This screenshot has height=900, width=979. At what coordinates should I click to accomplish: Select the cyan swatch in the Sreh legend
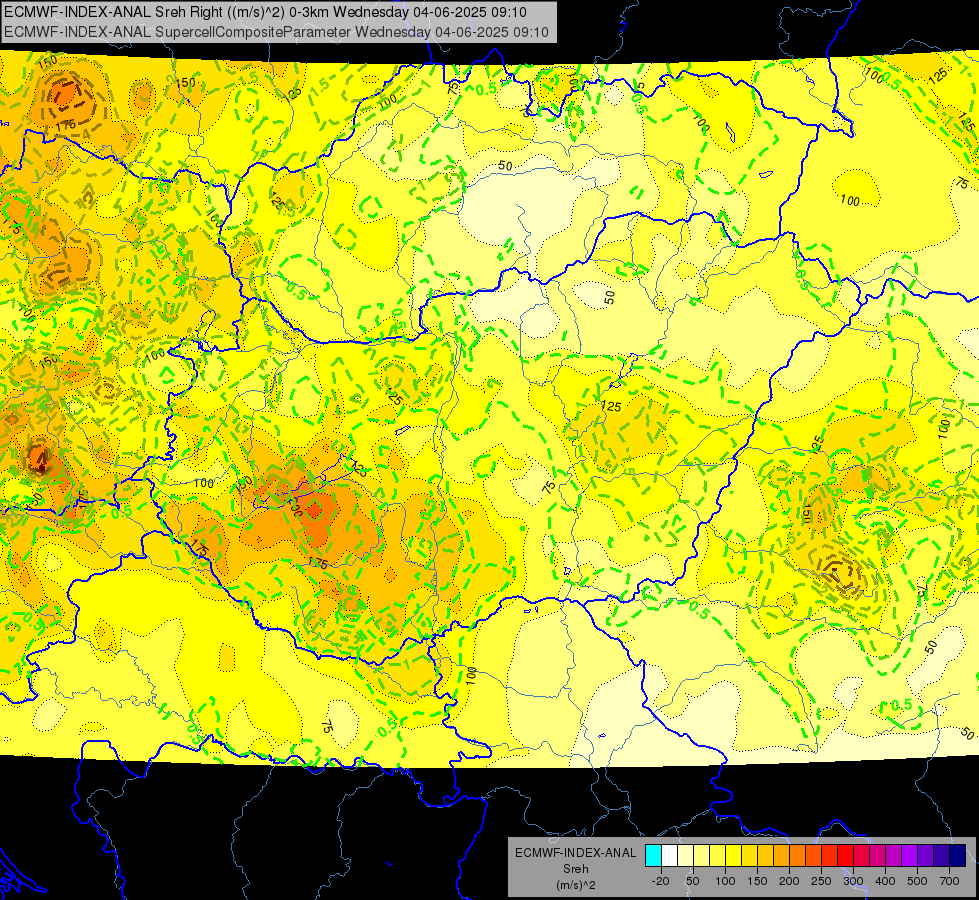[x=654, y=855]
